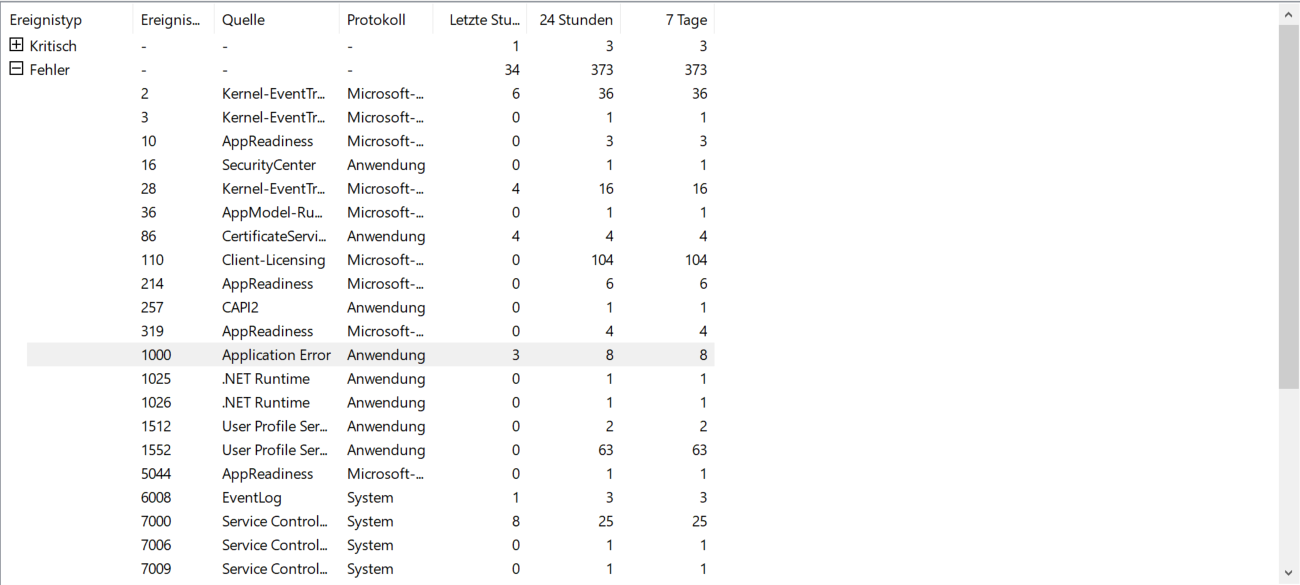Click the 24 Stunden column header
Image resolution: width=1300 pixels, height=585 pixels.
575,20
